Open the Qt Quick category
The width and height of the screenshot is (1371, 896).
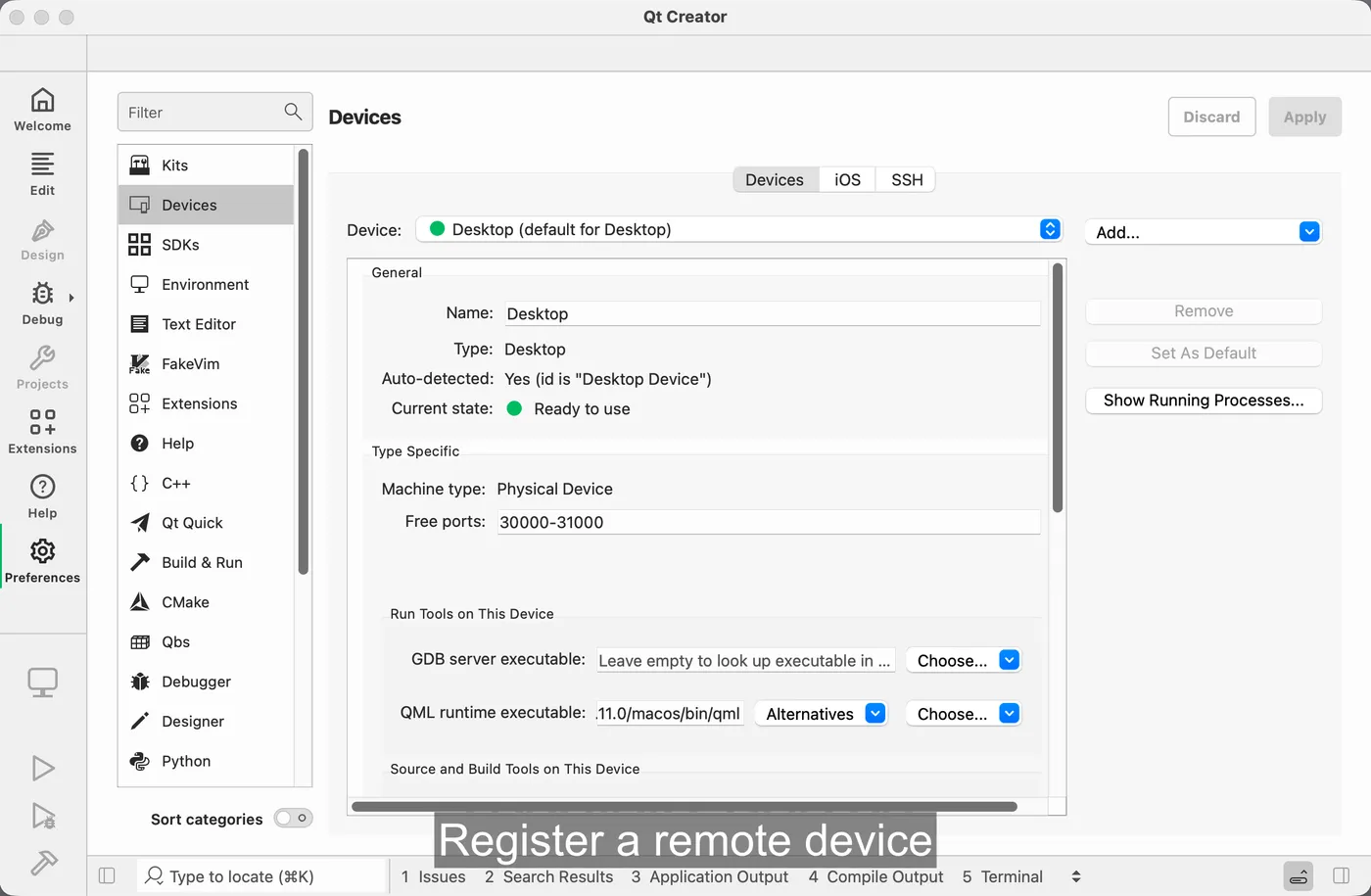click(x=206, y=523)
